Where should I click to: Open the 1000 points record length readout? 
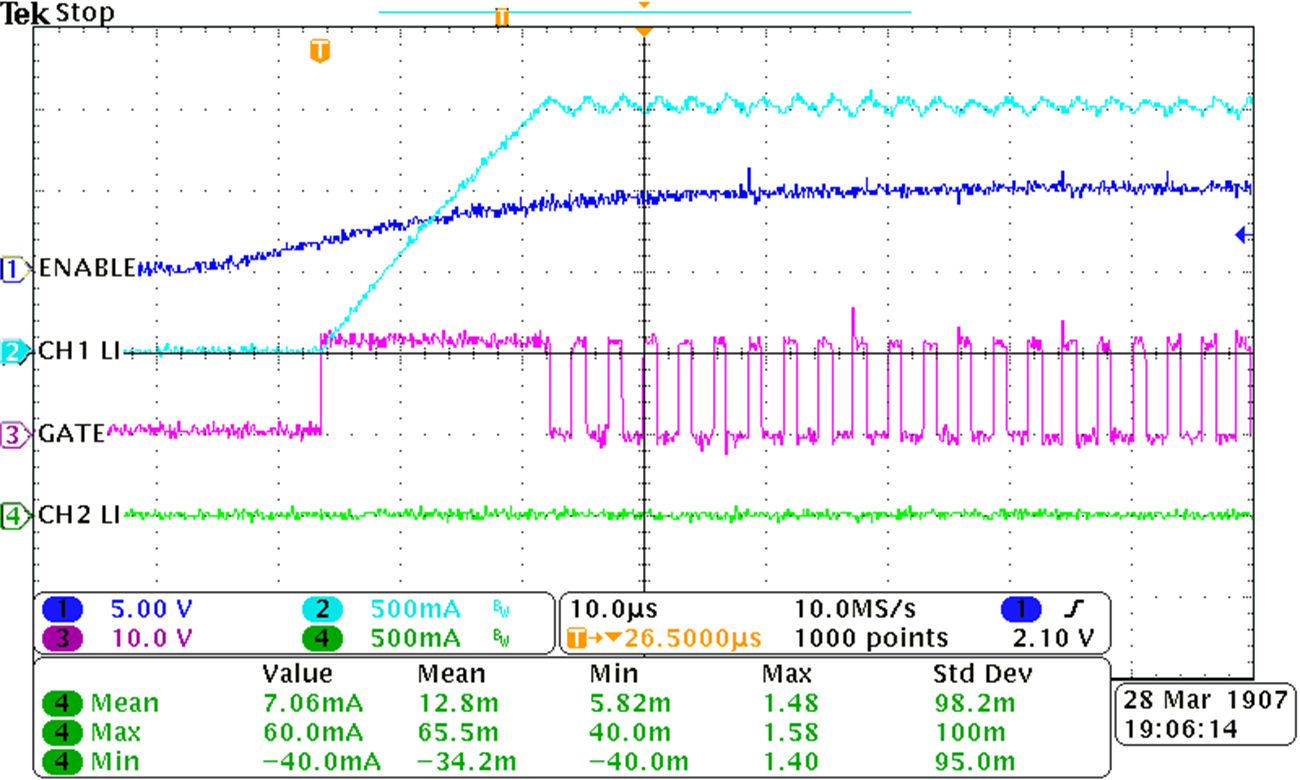coord(870,638)
